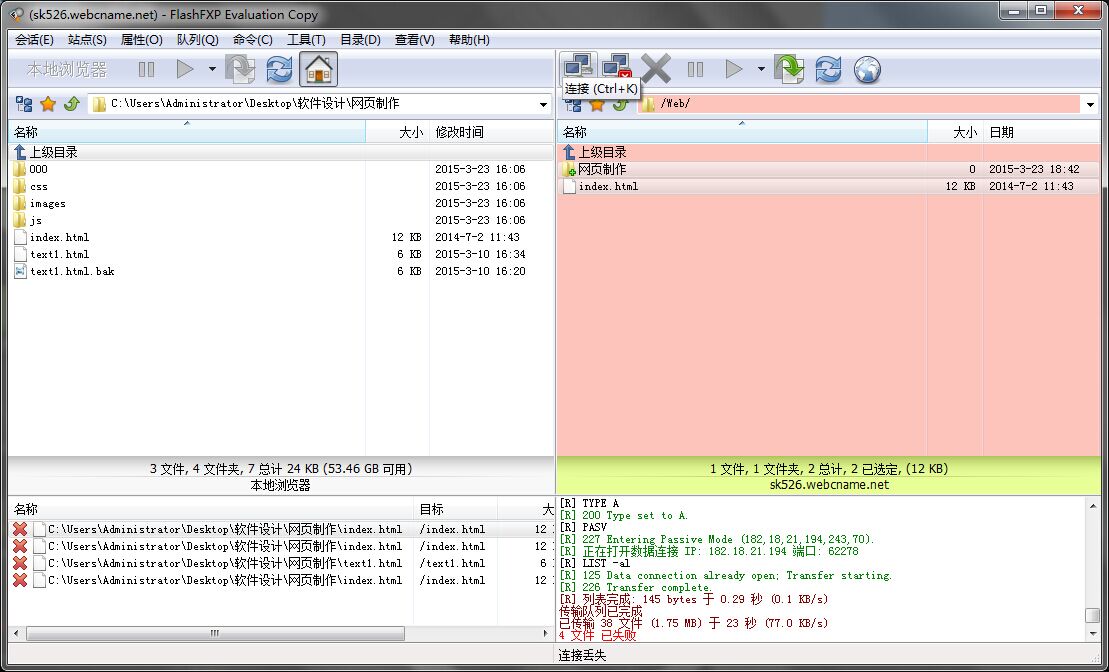
Task: Sort local files by 名称 column
Action: tap(187, 132)
